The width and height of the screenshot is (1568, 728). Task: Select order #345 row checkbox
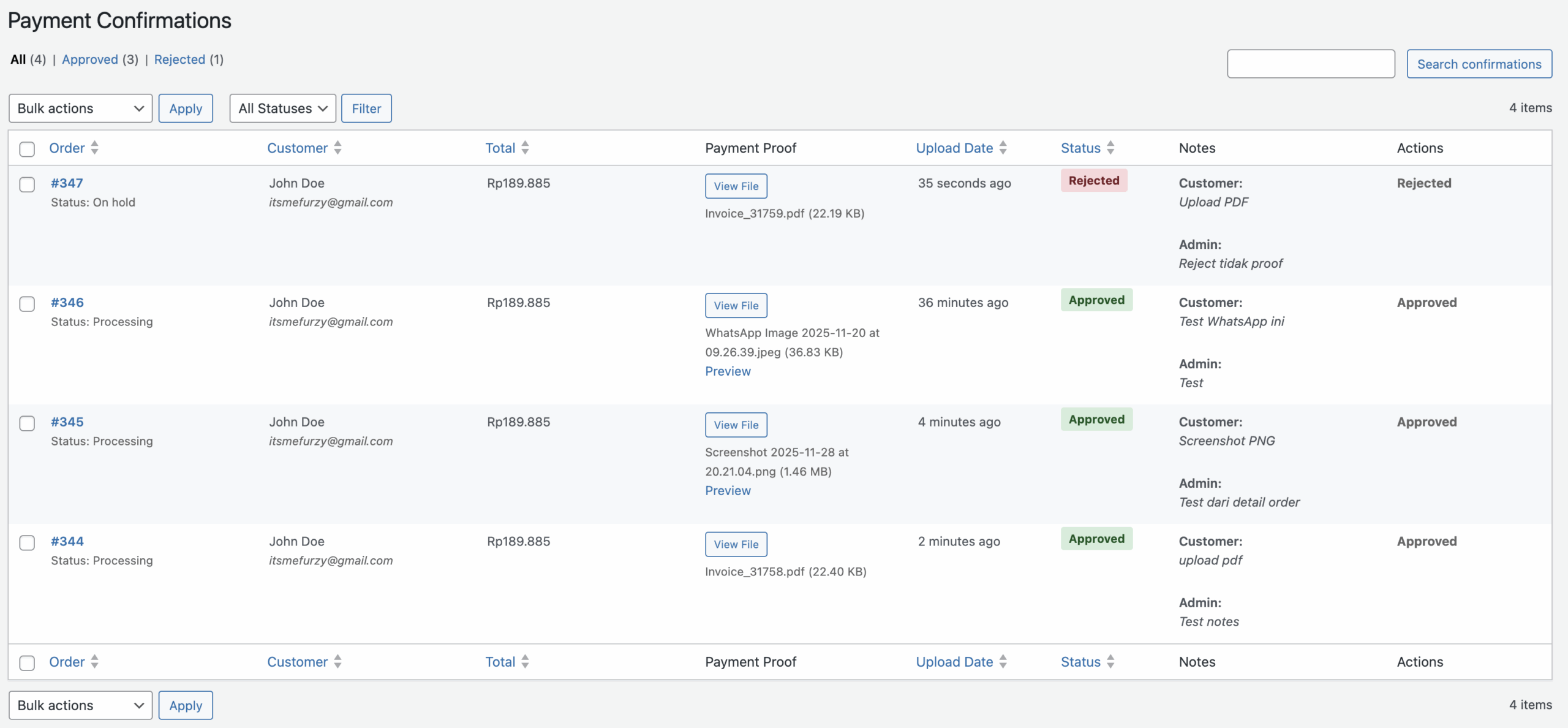click(x=27, y=423)
